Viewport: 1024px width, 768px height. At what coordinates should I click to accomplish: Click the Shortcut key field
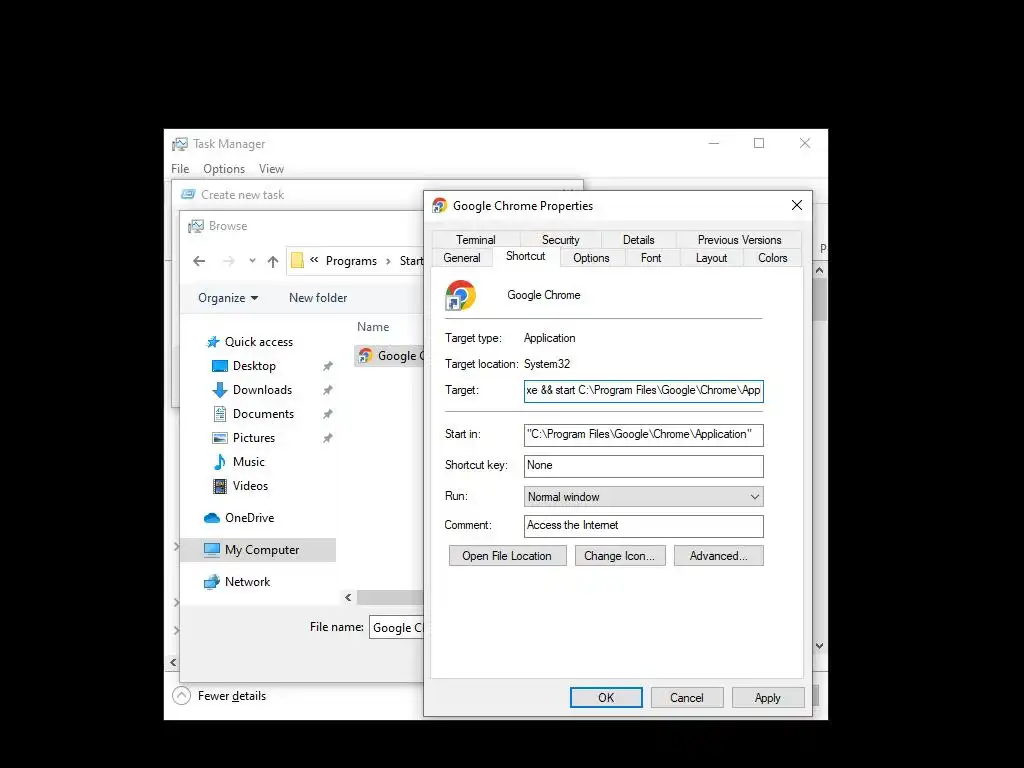(643, 466)
